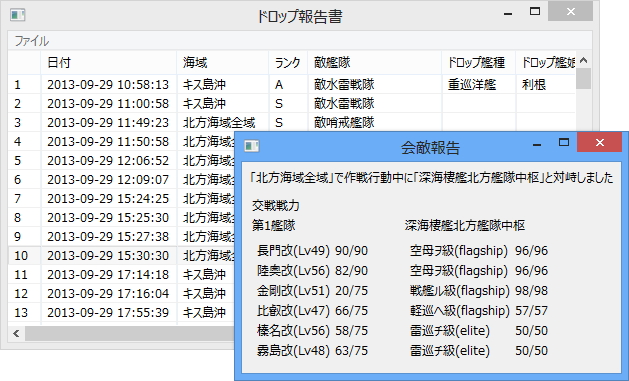Open the ファイル menu
This screenshot has height=381, width=629.
[31, 41]
